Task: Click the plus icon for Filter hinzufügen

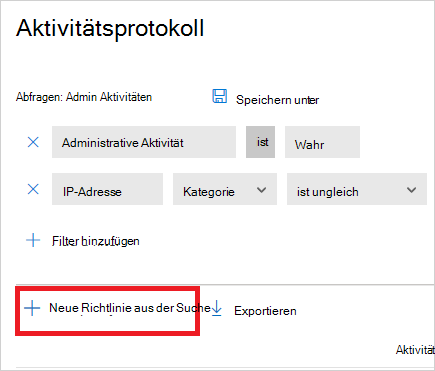Action: pyautogui.click(x=33, y=240)
